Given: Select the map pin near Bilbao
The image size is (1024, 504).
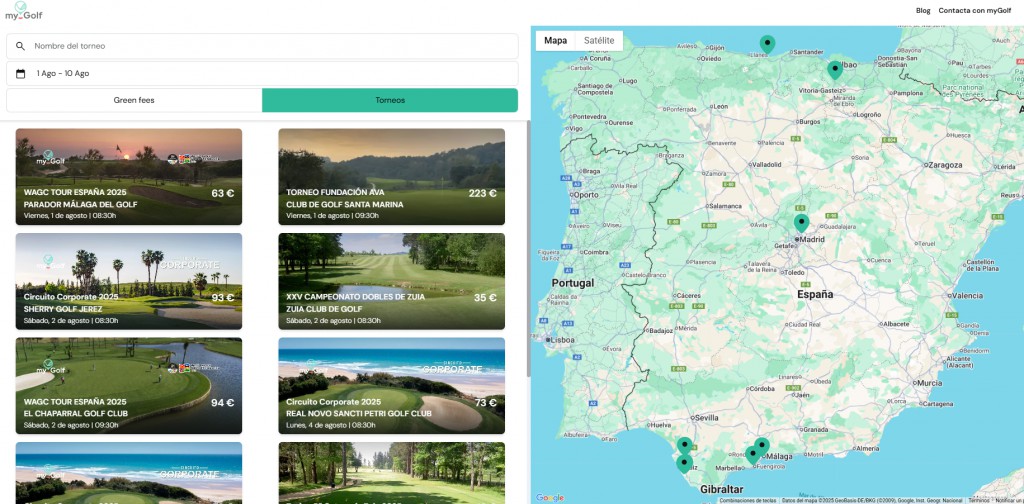Looking at the screenshot, I should tap(835, 70).
